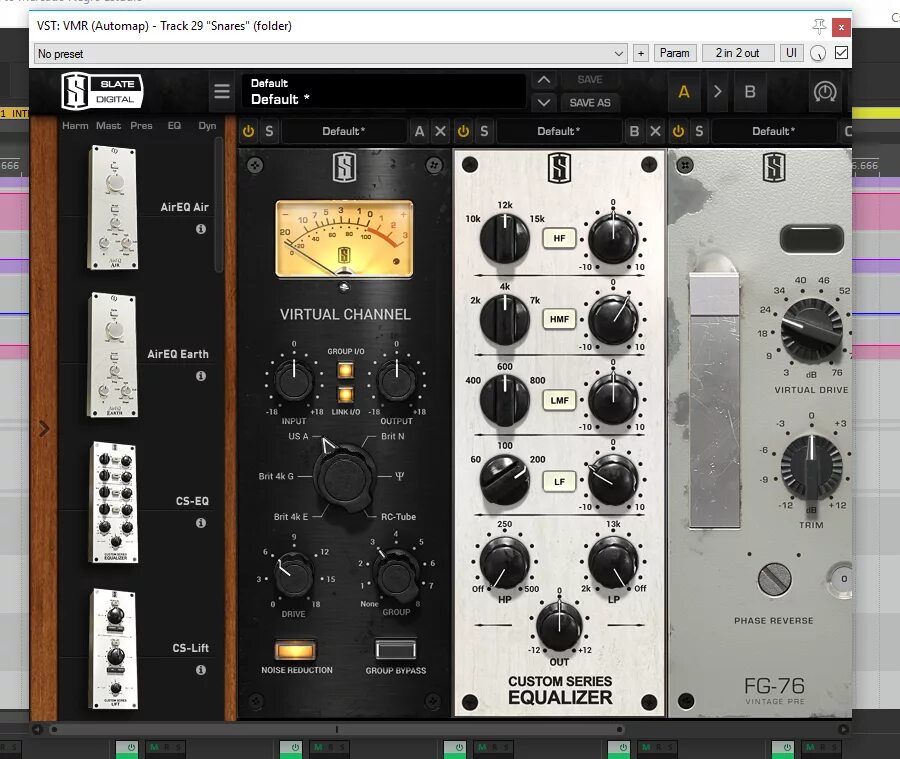This screenshot has height=759, width=900.
Task: Toggle NOISE REDUCTION switch
Action: [x=295, y=650]
